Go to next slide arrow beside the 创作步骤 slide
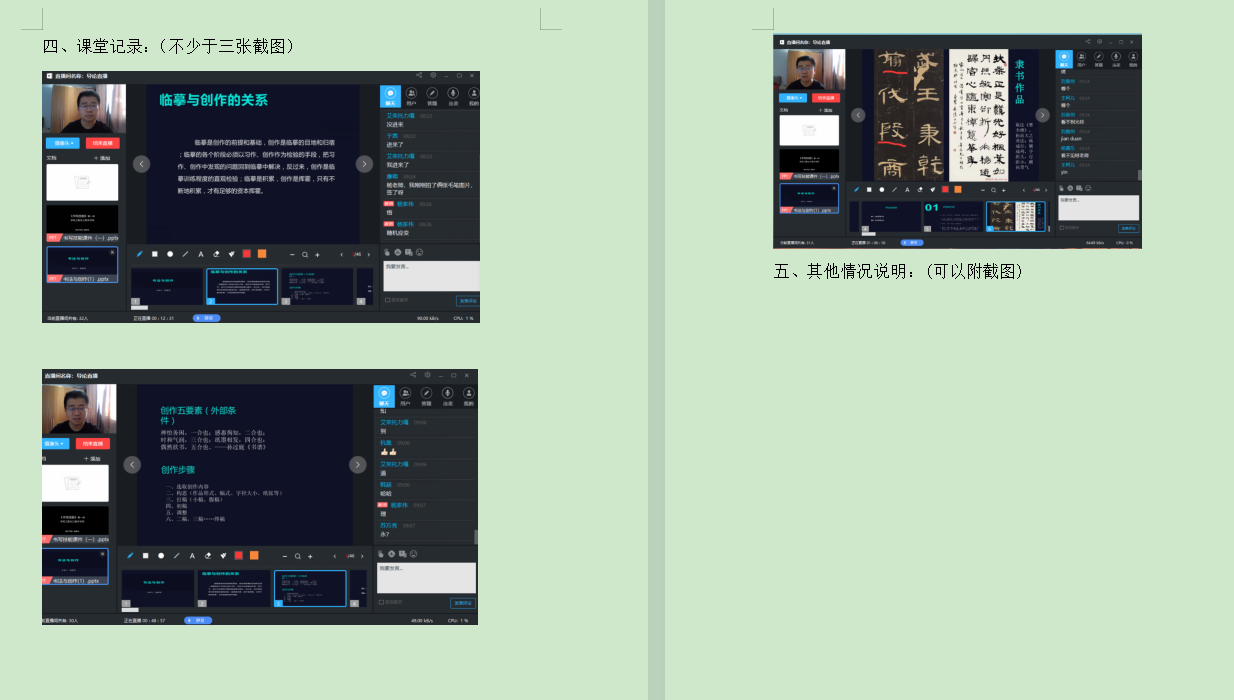 tap(357, 464)
